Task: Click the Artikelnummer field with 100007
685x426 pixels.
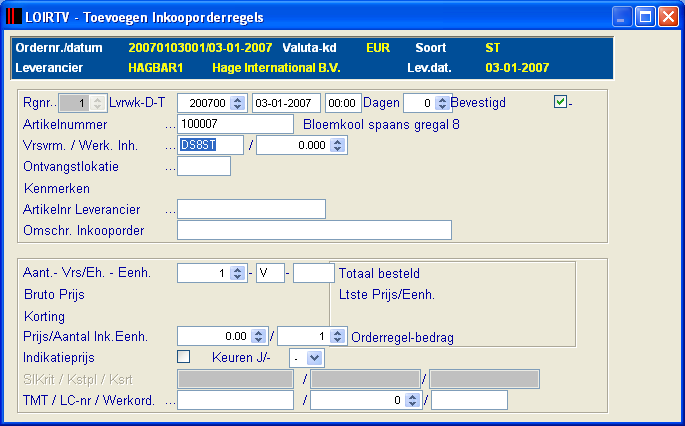Action: click(235, 124)
